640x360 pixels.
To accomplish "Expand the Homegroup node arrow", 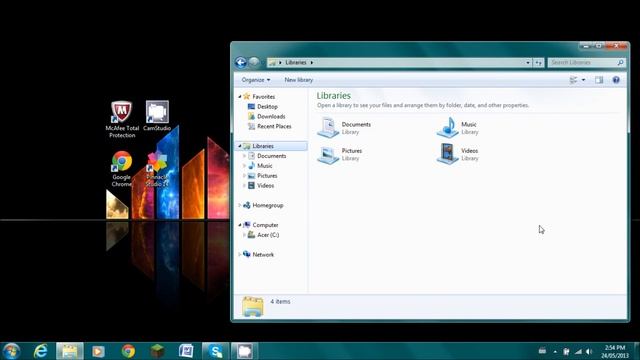I will pyautogui.click(x=240, y=205).
